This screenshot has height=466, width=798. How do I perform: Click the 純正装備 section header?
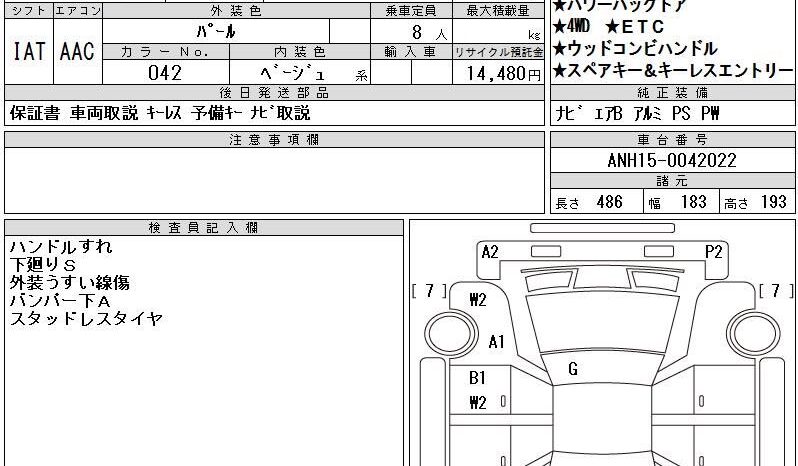[673, 93]
